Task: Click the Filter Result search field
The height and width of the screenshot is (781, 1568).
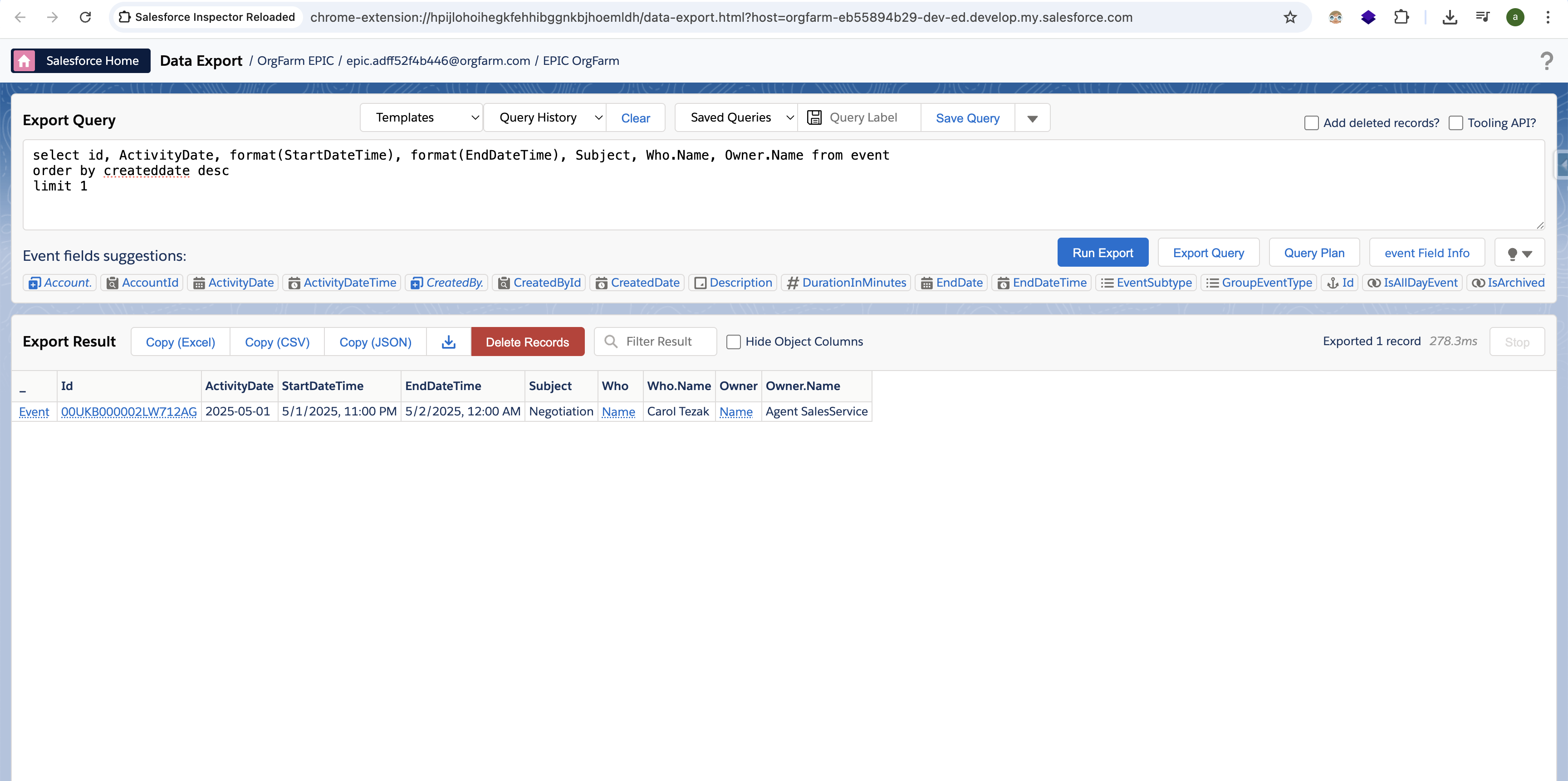Action: [663, 342]
